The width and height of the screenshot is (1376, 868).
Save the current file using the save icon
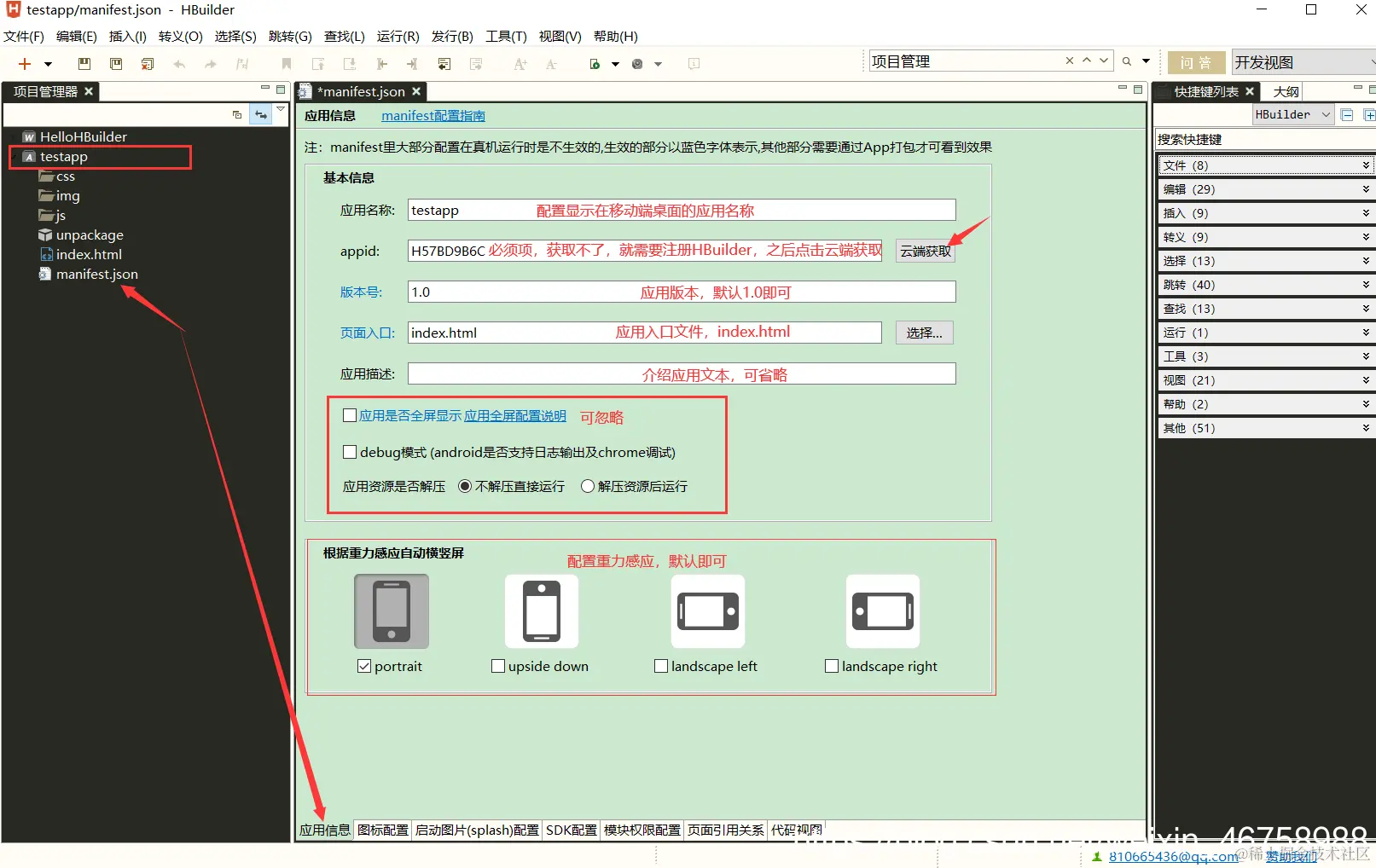(84, 63)
